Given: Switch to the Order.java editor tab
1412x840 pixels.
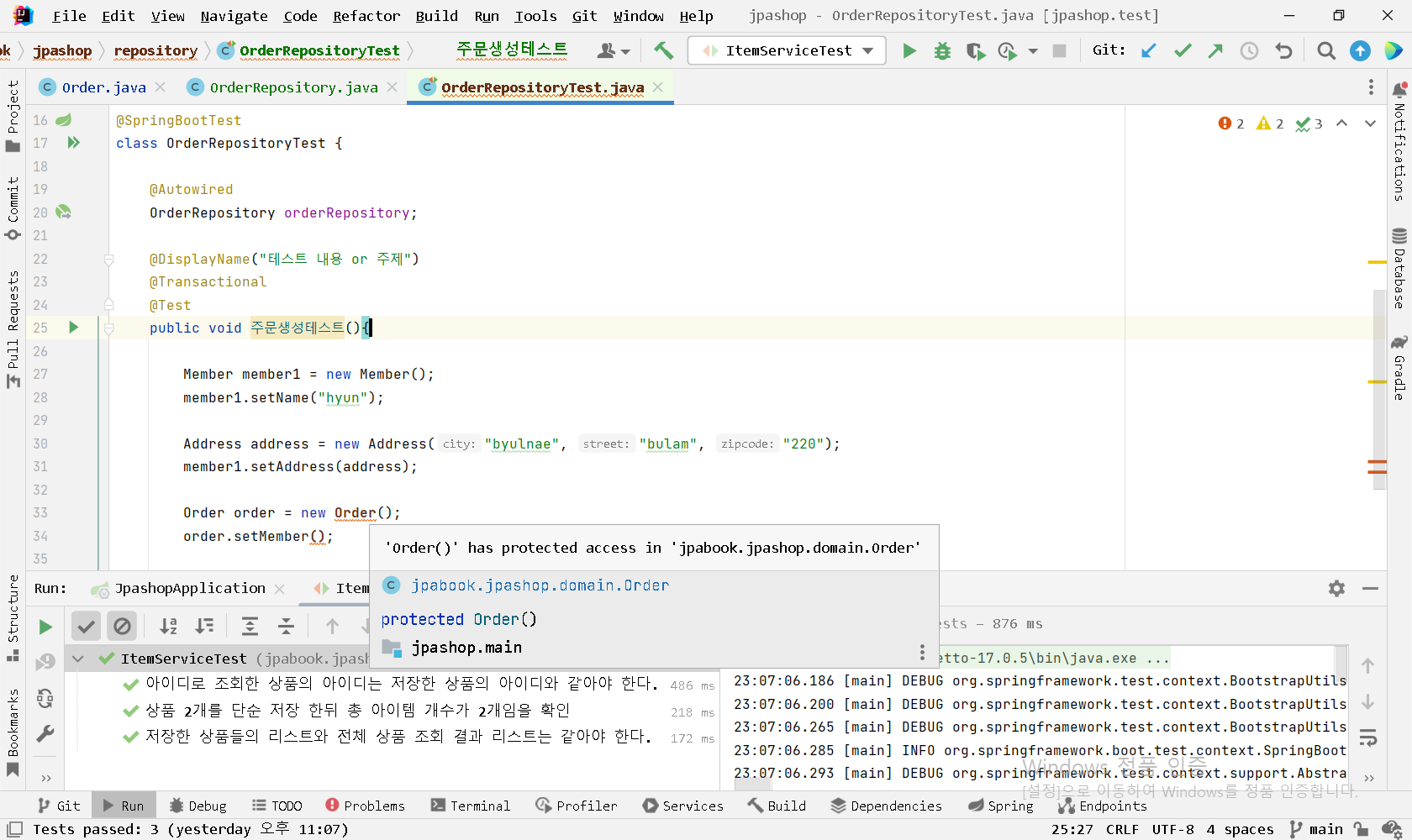Looking at the screenshot, I should [x=103, y=87].
